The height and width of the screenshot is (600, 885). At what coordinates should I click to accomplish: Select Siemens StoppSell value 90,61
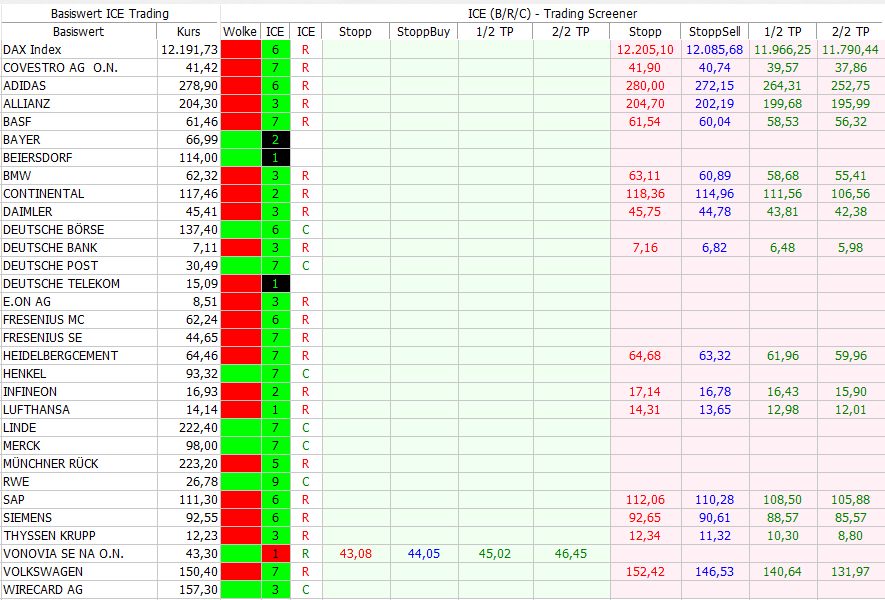tap(715, 518)
